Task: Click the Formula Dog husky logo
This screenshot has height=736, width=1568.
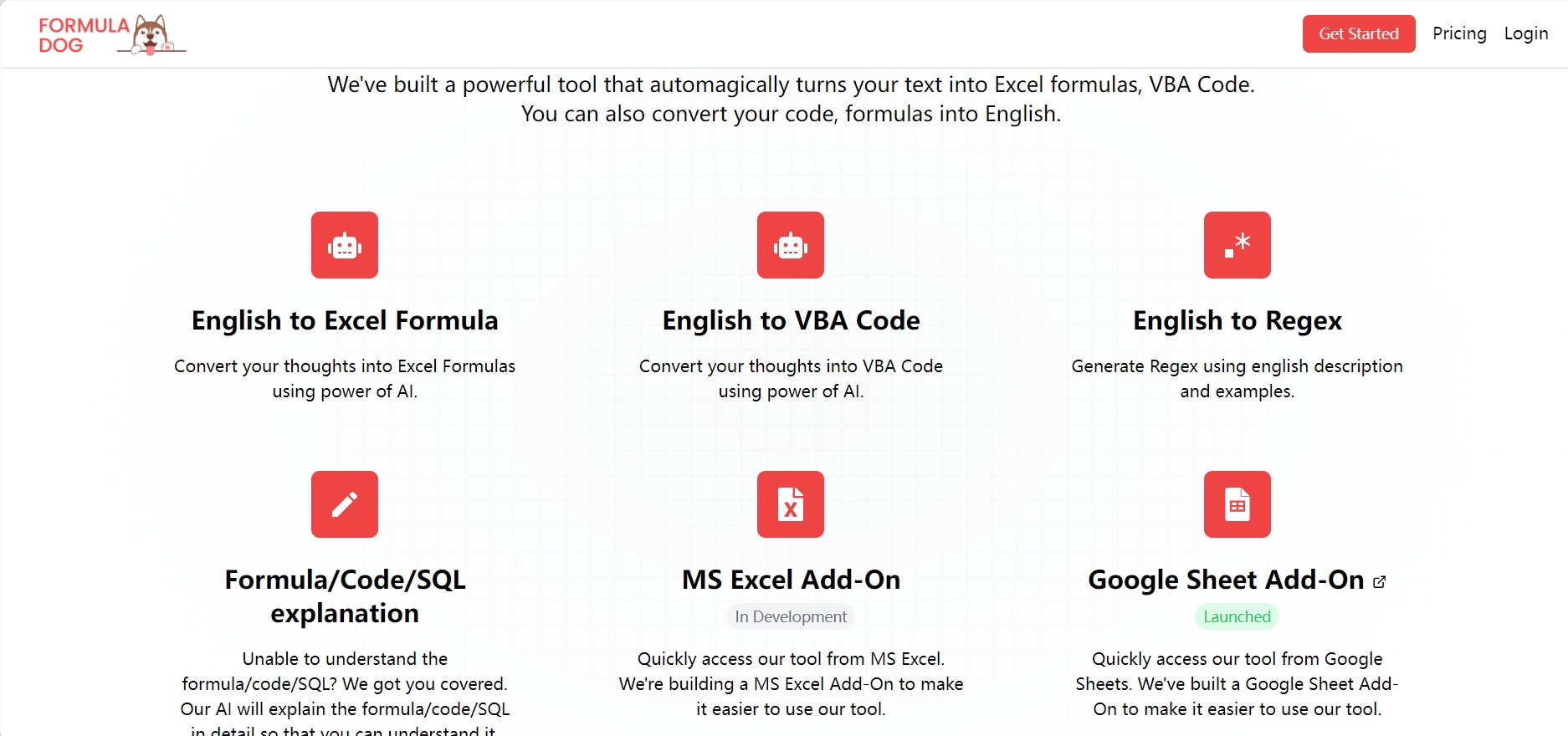Action: tap(151, 34)
